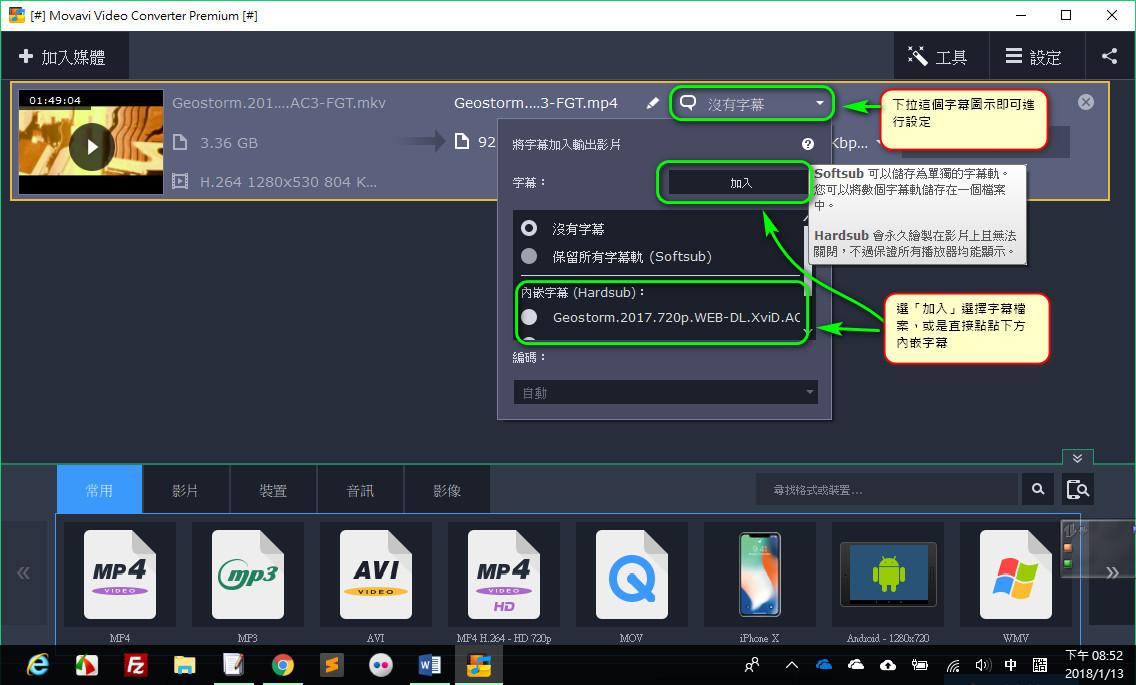
Task: Select 保留所有字幕軌 (Softsub) radio option
Action: (x=529, y=257)
